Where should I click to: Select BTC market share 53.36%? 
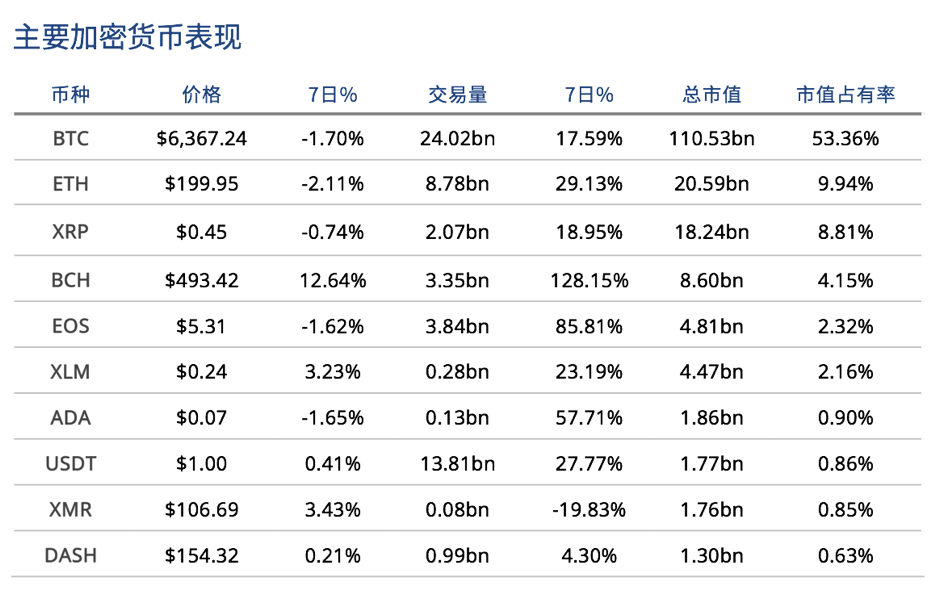click(x=845, y=139)
